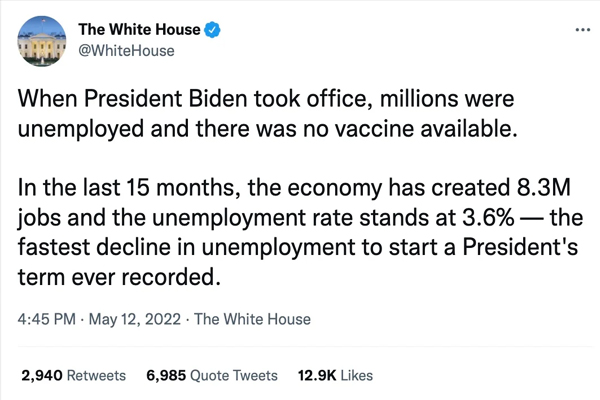Click the blue verified badge
This screenshot has height=400, width=600.
tap(213, 30)
